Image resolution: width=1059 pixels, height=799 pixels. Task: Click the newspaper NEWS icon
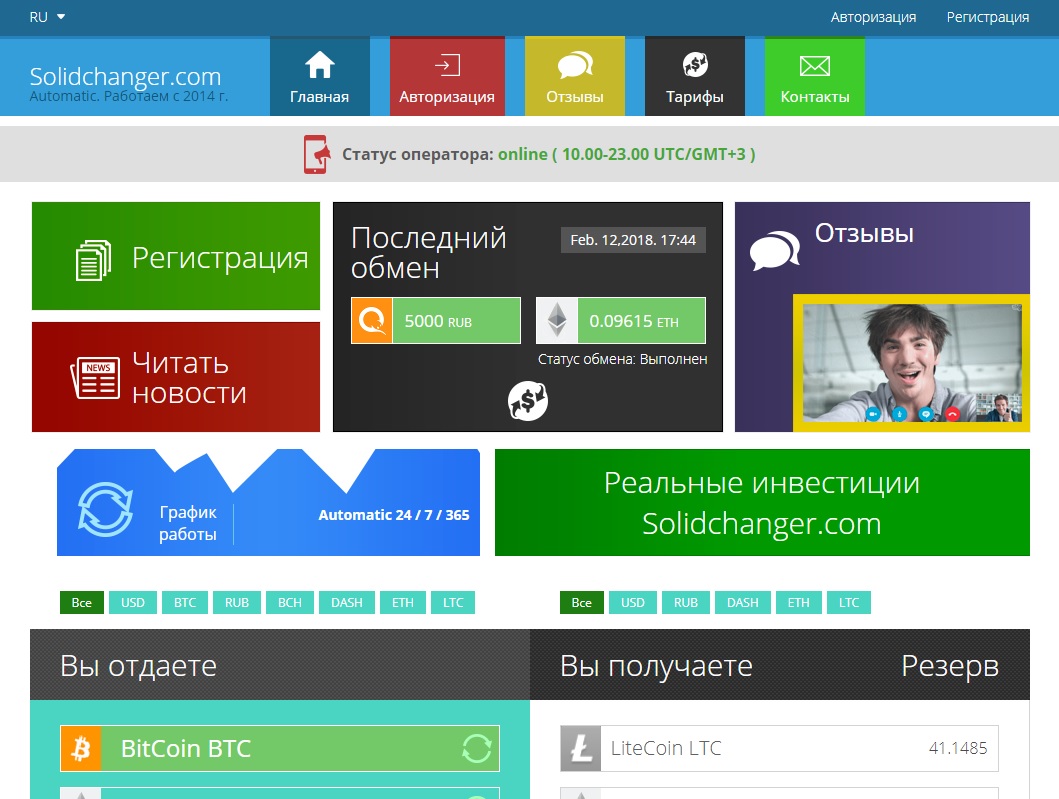[95, 378]
